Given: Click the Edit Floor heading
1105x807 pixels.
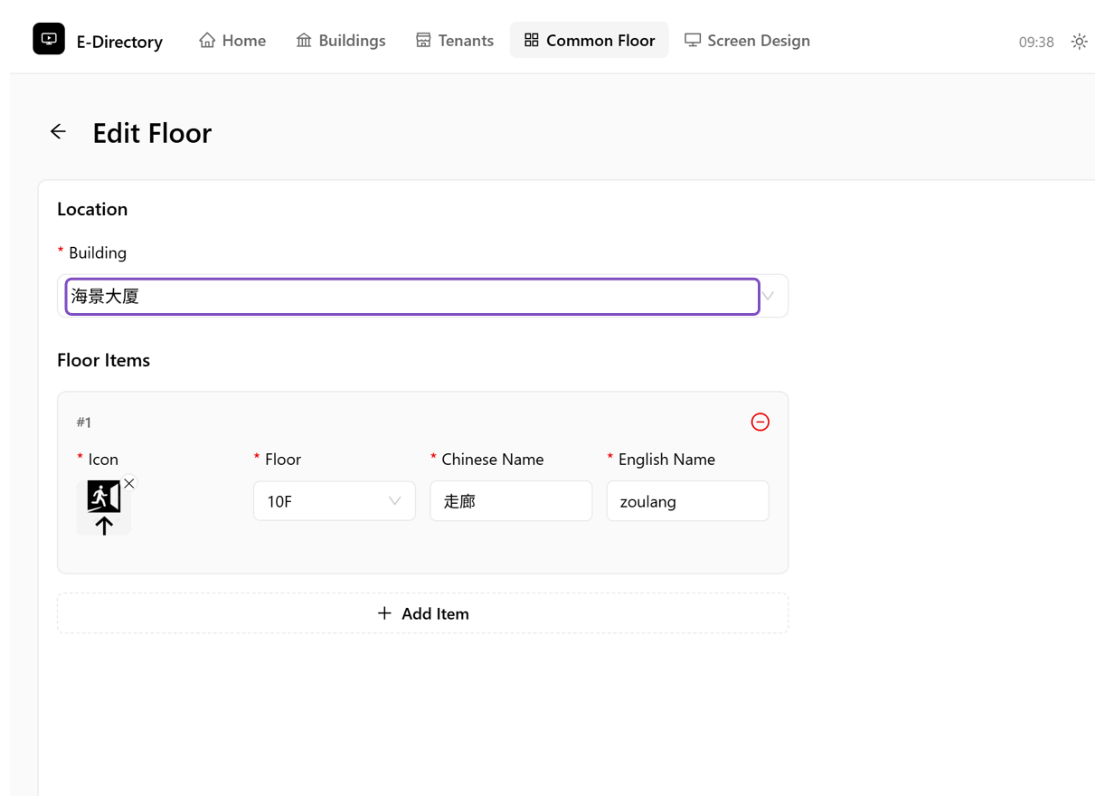Looking at the screenshot, I should click(152, 133).
